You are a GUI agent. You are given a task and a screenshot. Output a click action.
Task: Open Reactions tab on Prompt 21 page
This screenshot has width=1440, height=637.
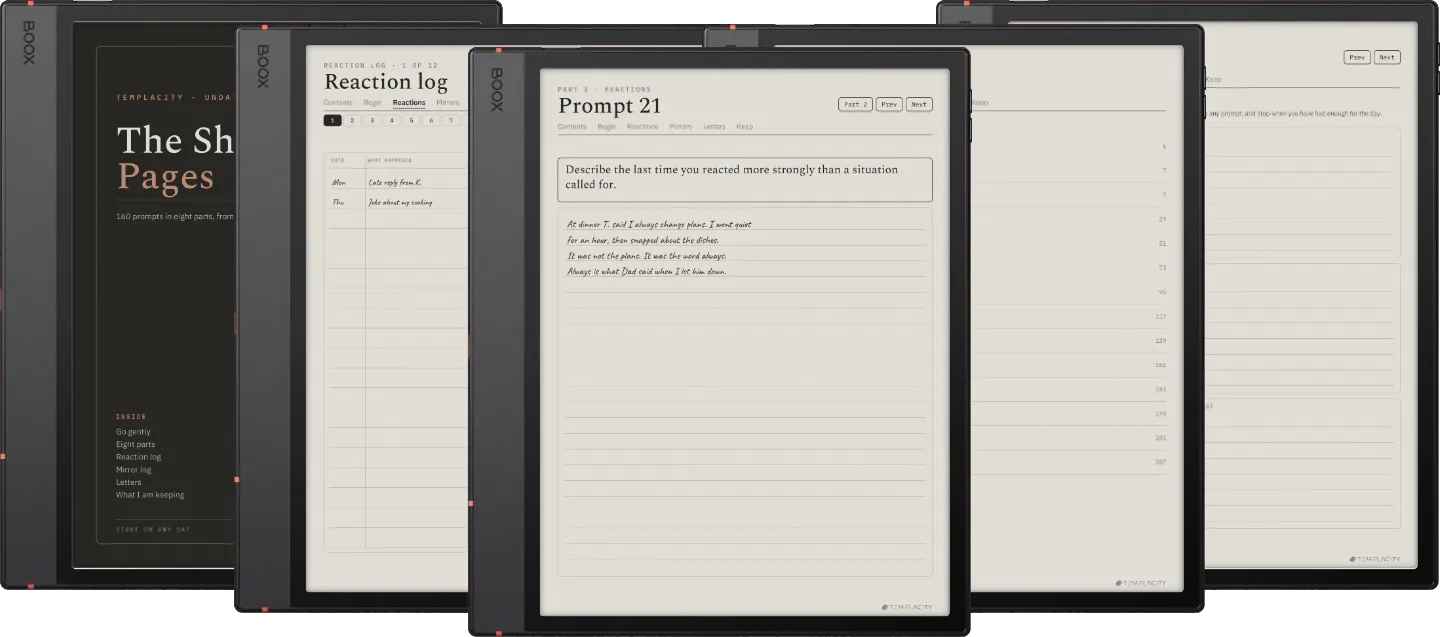click(642, 127)
